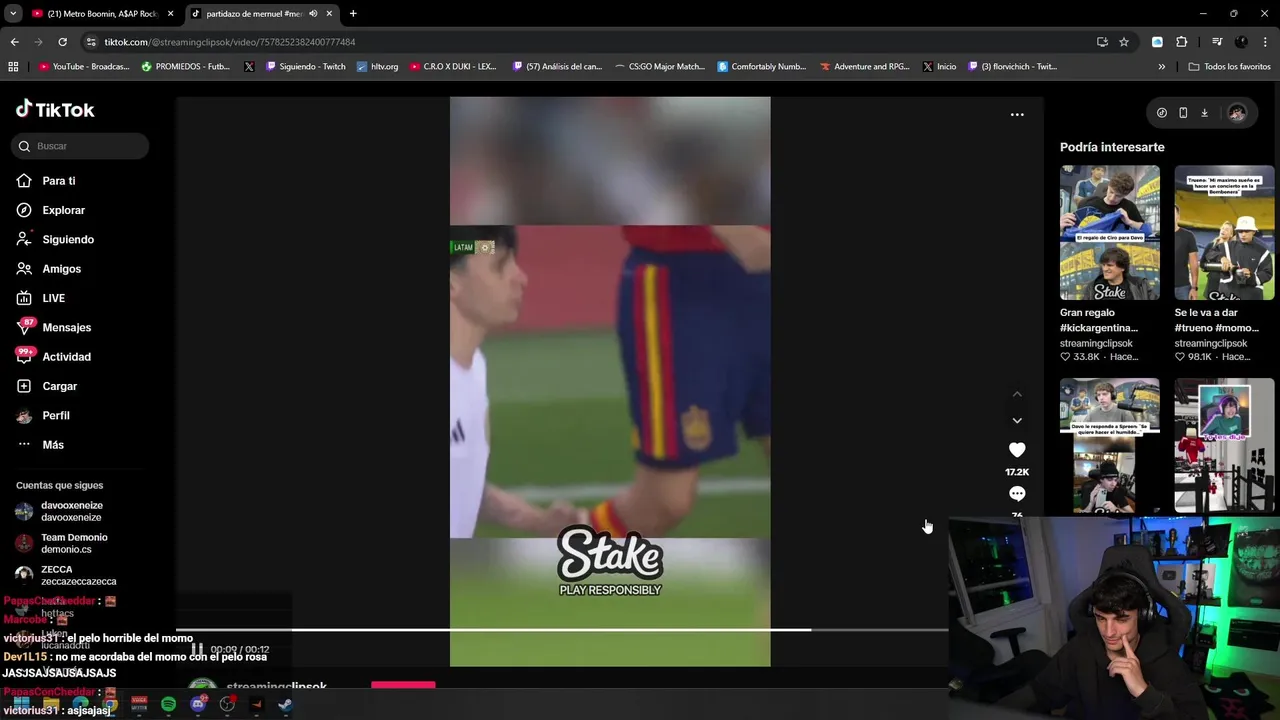The image size is (1280, 720).
Task: Click Cargar upload option
Action: [x=47, y=386]
